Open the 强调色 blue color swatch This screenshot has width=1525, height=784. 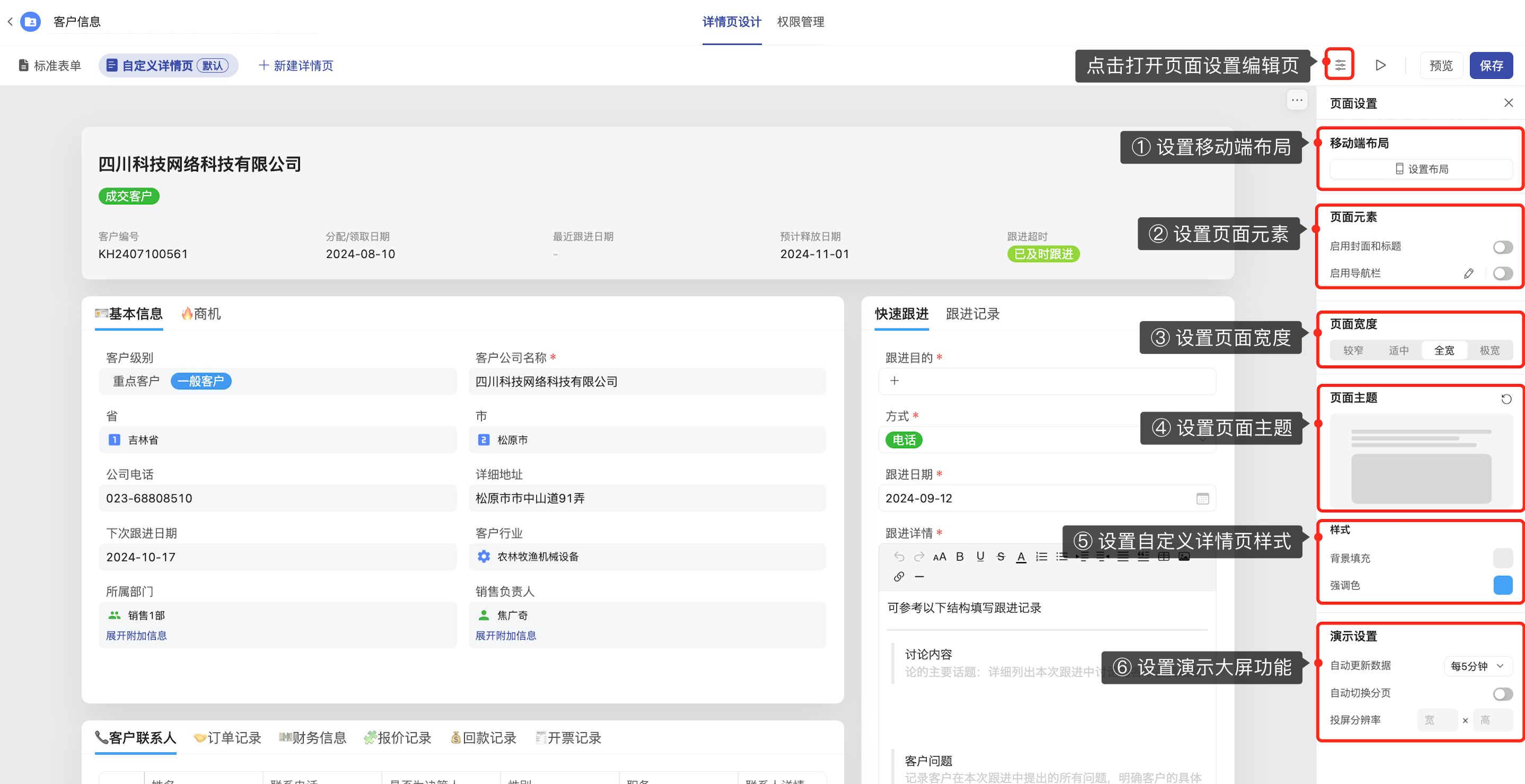pos(1503,585)
